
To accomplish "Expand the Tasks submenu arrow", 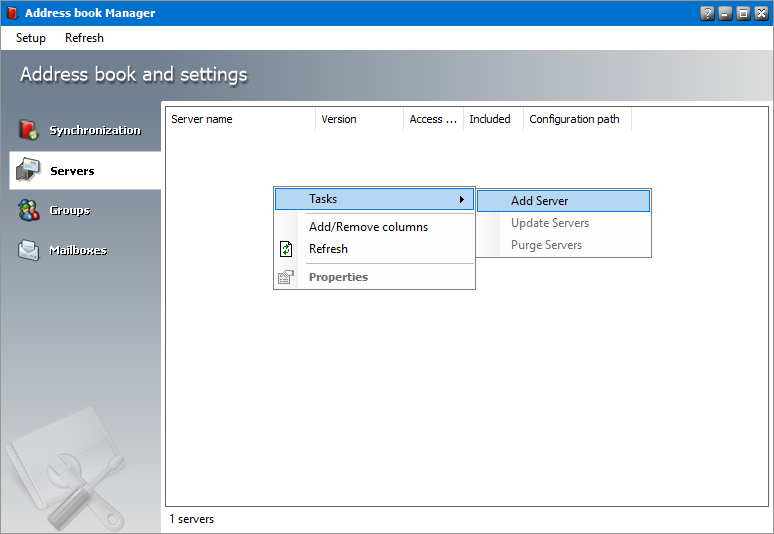I will (x=461, y=199).
